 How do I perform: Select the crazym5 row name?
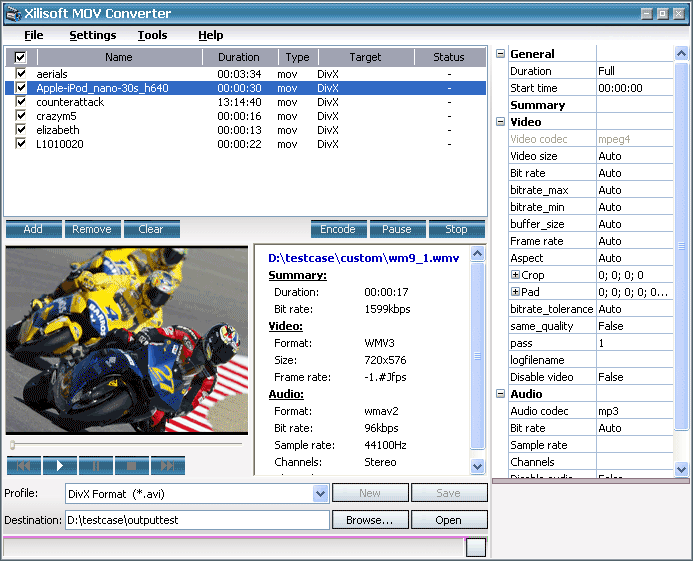point(57,116)
